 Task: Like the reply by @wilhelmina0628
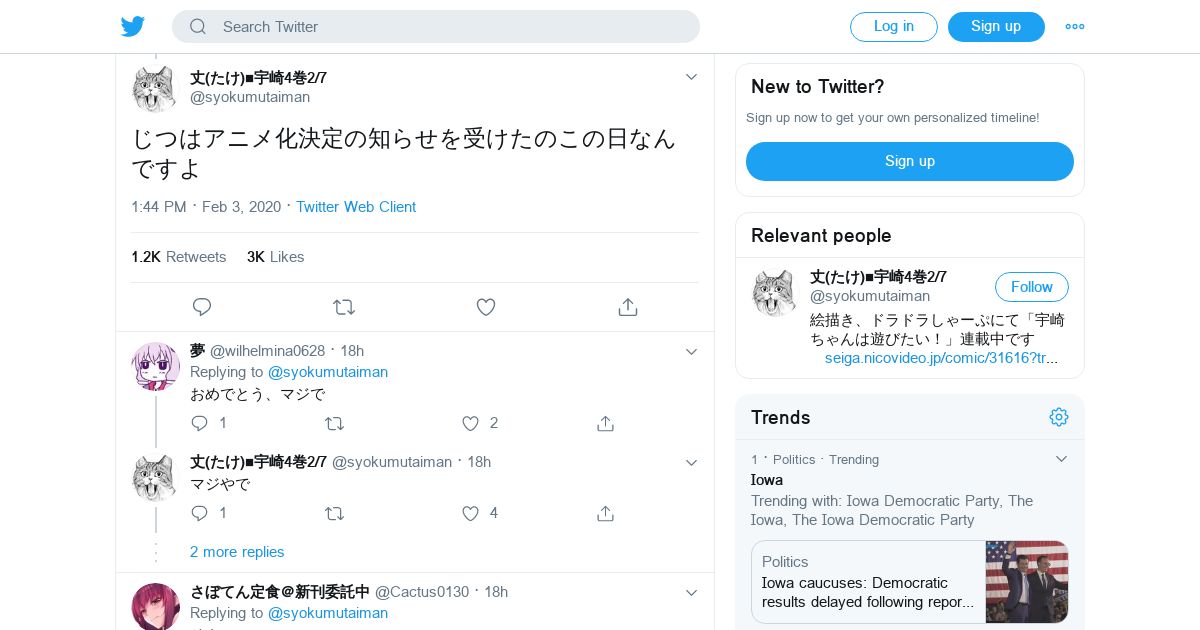470,423
